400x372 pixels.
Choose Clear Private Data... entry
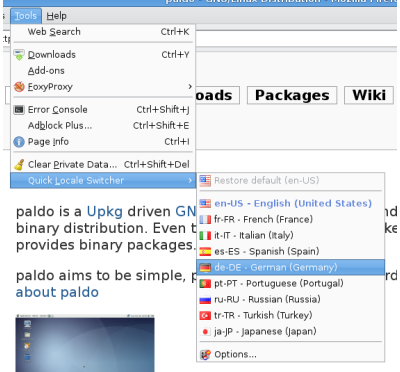[103, 164]
